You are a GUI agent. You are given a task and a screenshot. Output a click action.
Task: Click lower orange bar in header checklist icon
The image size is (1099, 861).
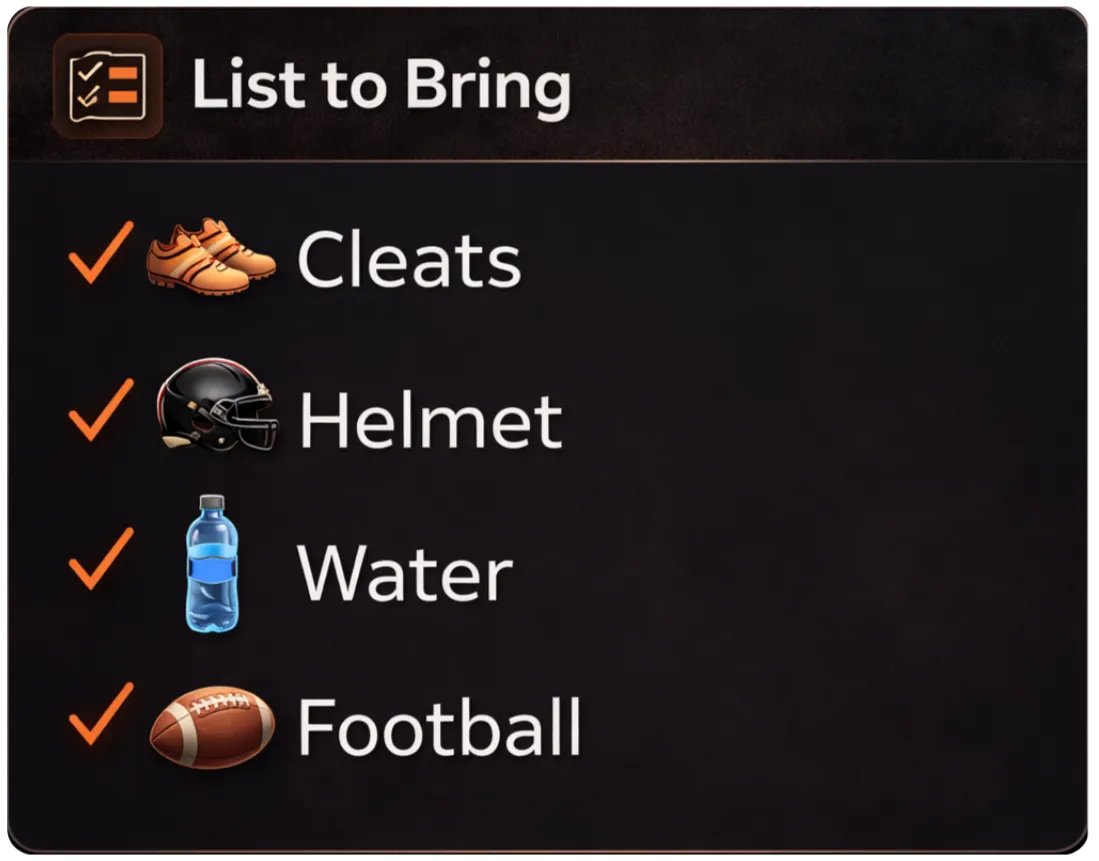coord(123,96)
